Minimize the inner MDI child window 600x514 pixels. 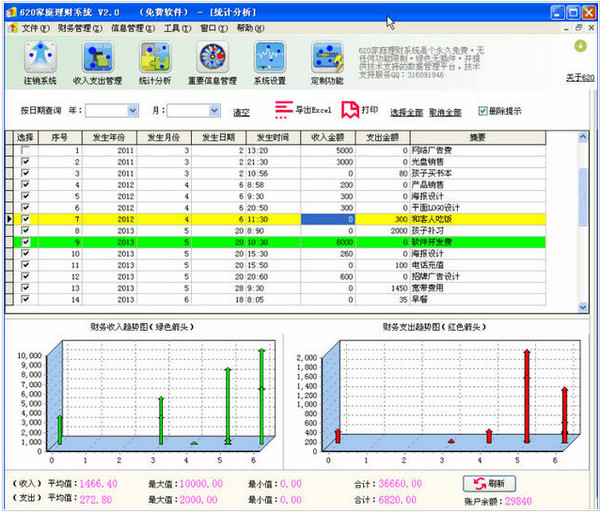pos(566,28)
